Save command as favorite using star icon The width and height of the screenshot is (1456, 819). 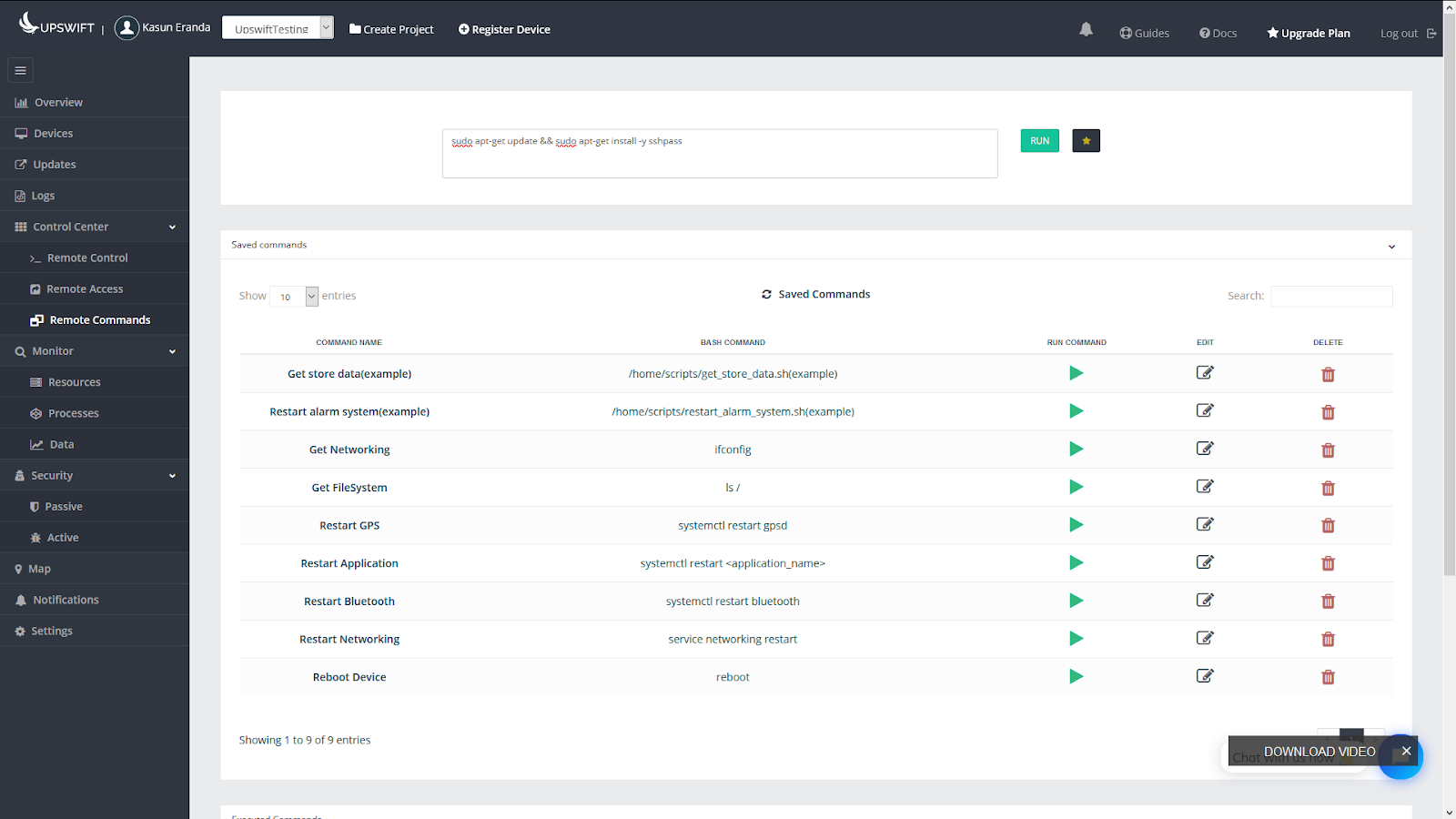click(x=1085, y=140)
